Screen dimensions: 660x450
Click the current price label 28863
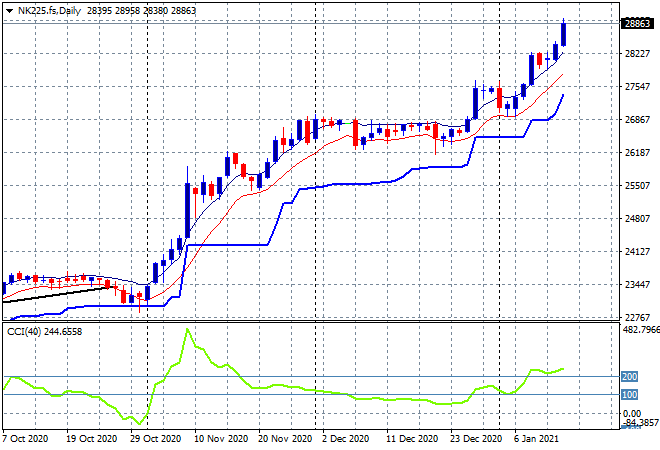coord(637,24)
